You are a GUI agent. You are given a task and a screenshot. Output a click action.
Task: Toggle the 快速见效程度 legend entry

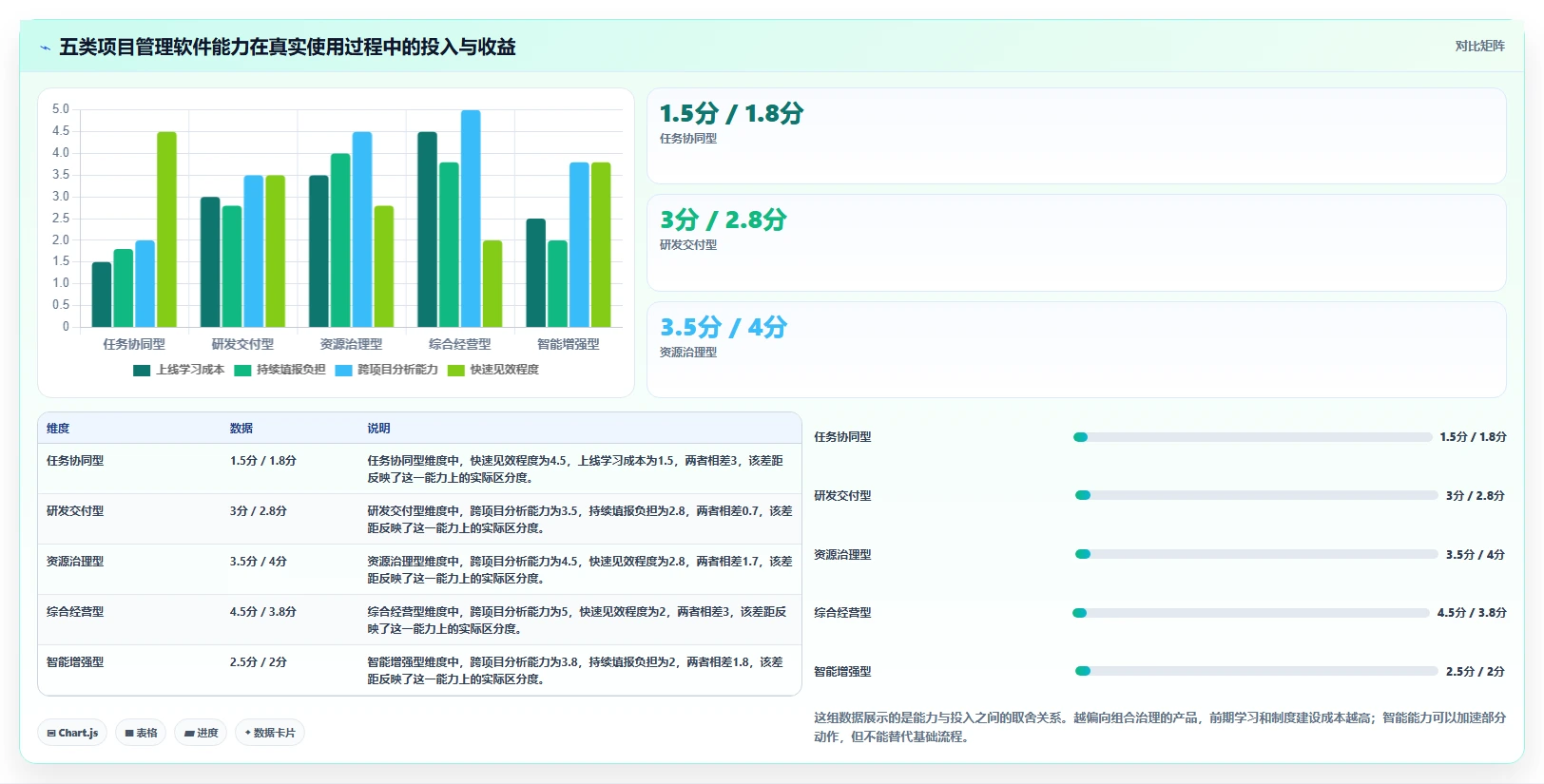pos(492,370)
